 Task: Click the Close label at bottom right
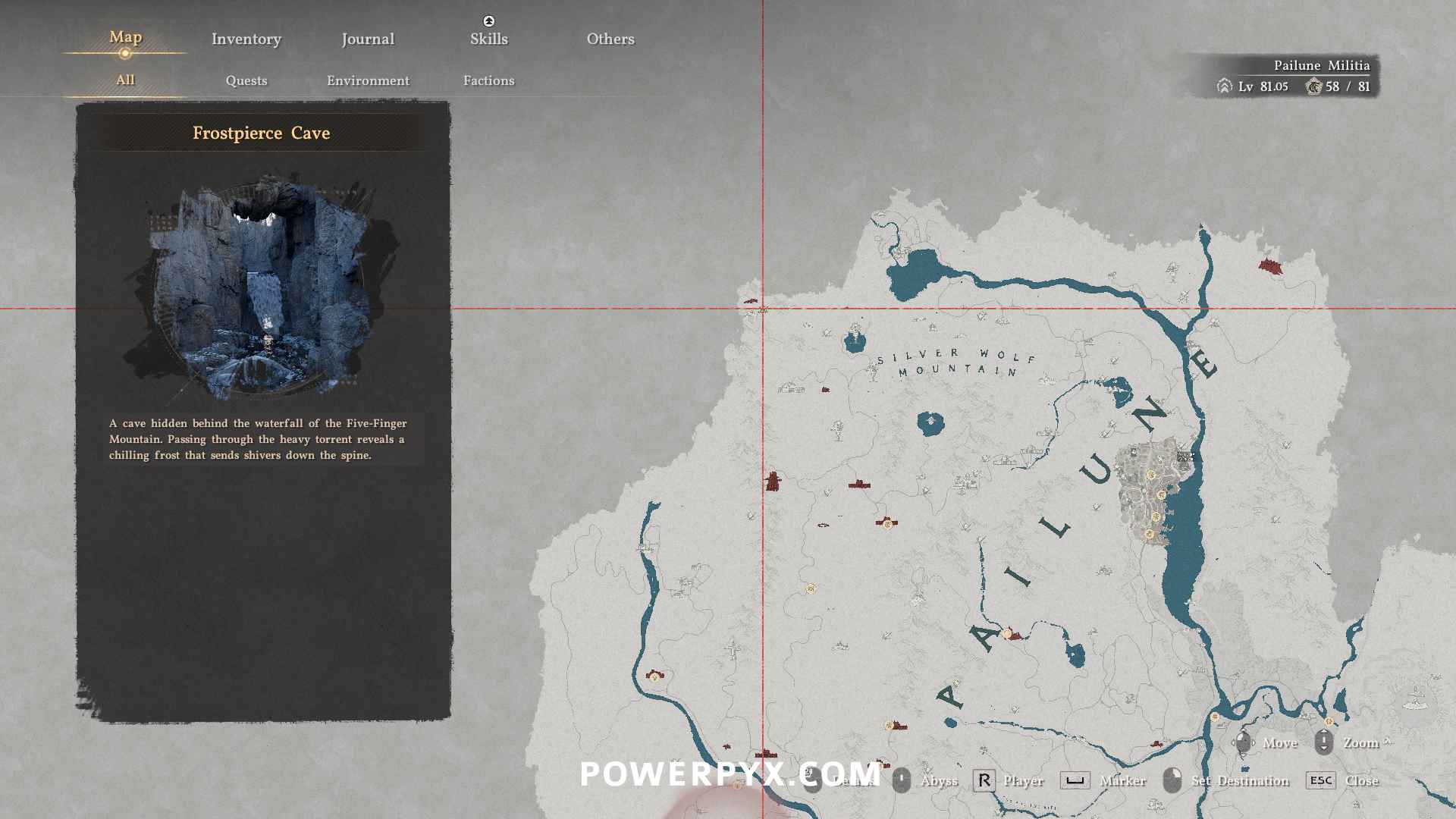click(x=1361, y=780)
